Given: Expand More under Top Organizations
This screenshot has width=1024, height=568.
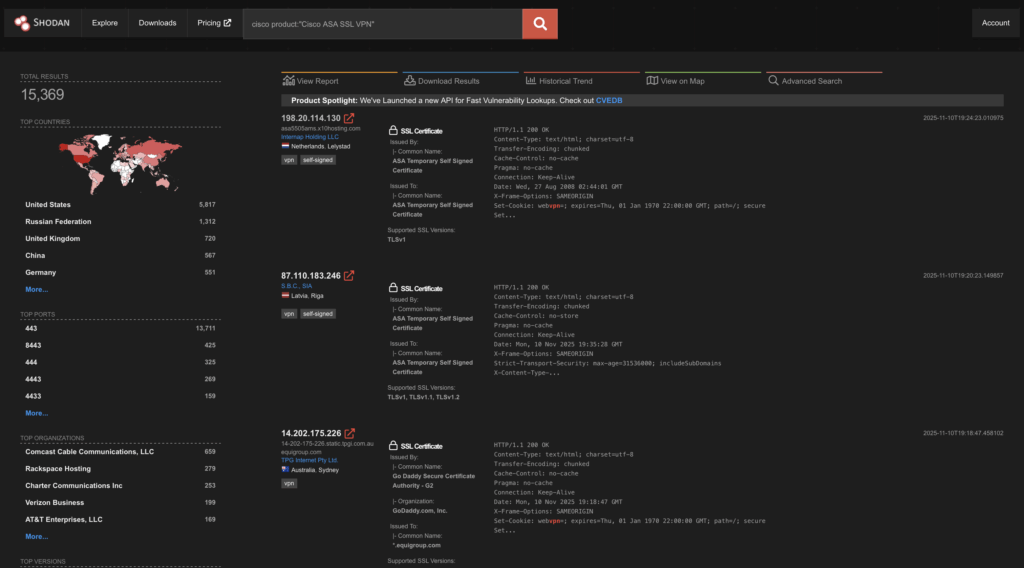Looking at the screenshot, I should pyautogui.click(x=36, y=536).
